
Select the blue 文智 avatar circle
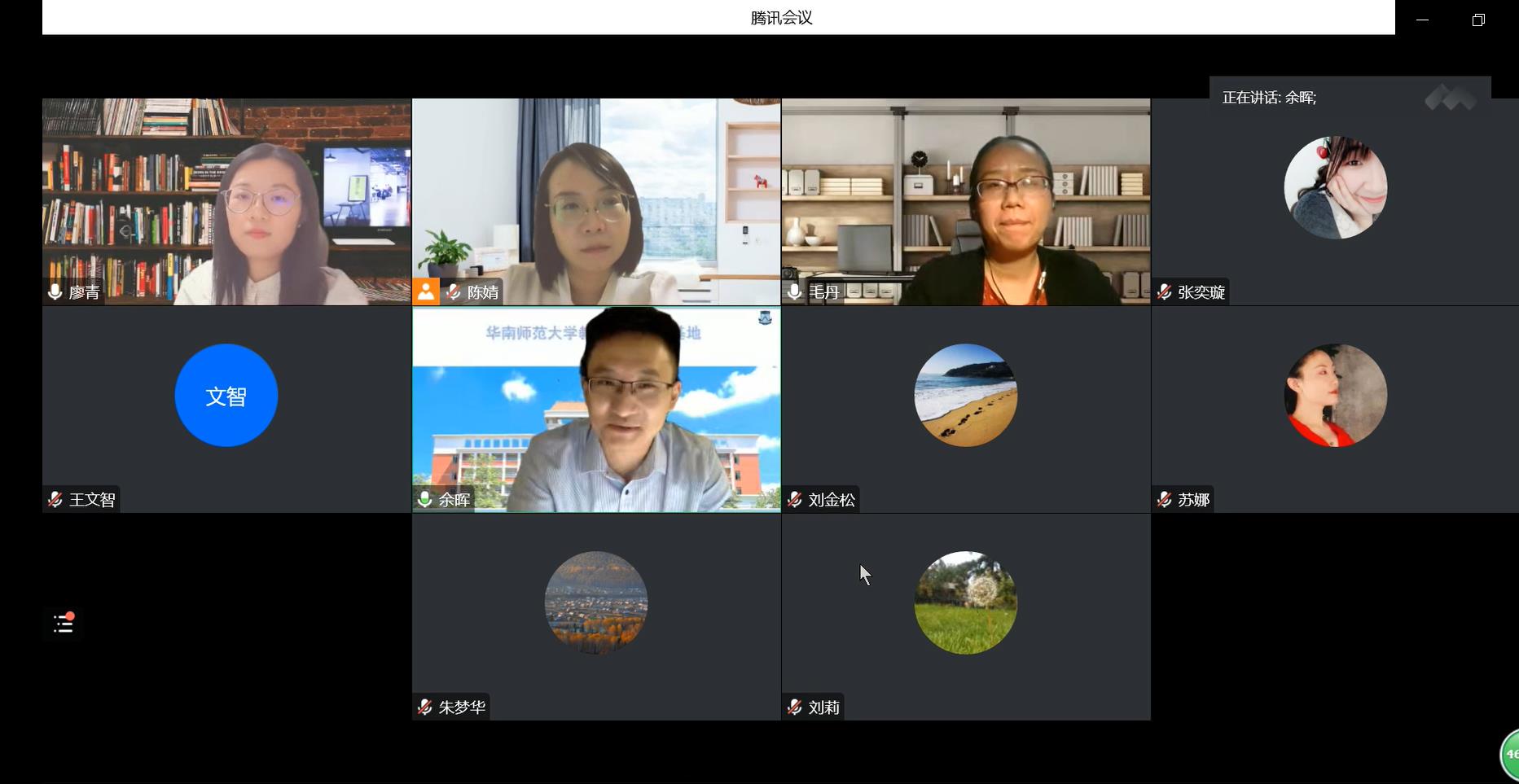pos(226,396)
